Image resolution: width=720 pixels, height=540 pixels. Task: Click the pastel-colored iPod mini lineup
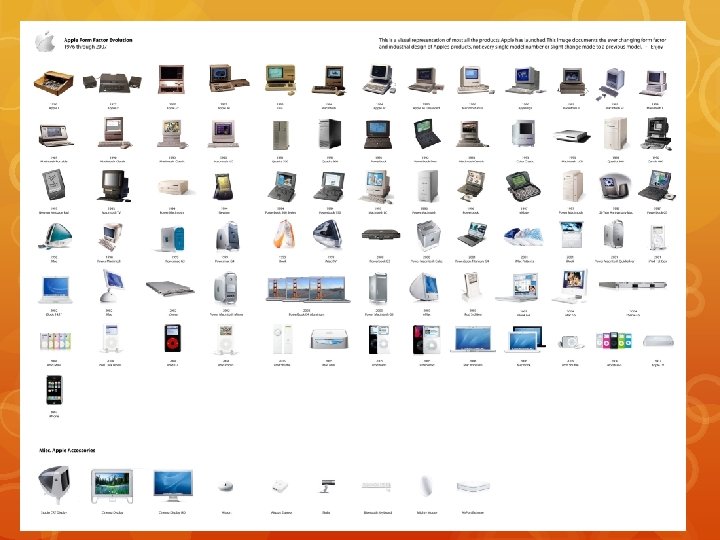pos(55,342)
